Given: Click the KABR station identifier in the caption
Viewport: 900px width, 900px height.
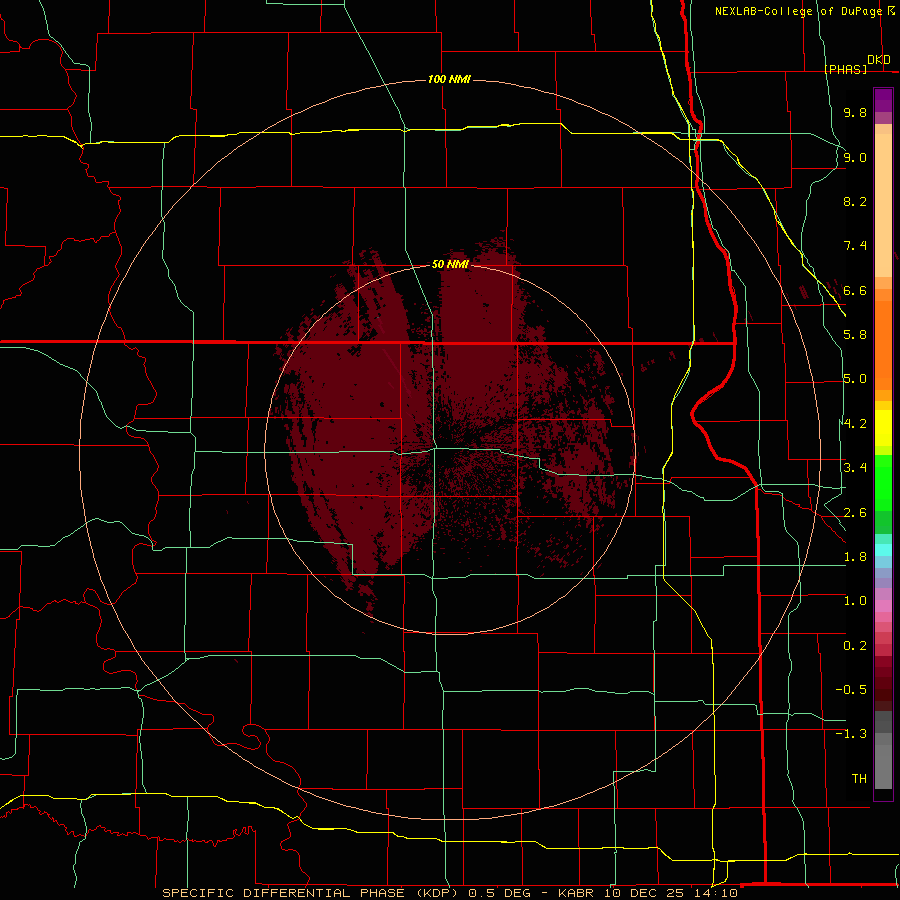Looking at the screenshot, I should pyautogui.click(x=577, y=893).
